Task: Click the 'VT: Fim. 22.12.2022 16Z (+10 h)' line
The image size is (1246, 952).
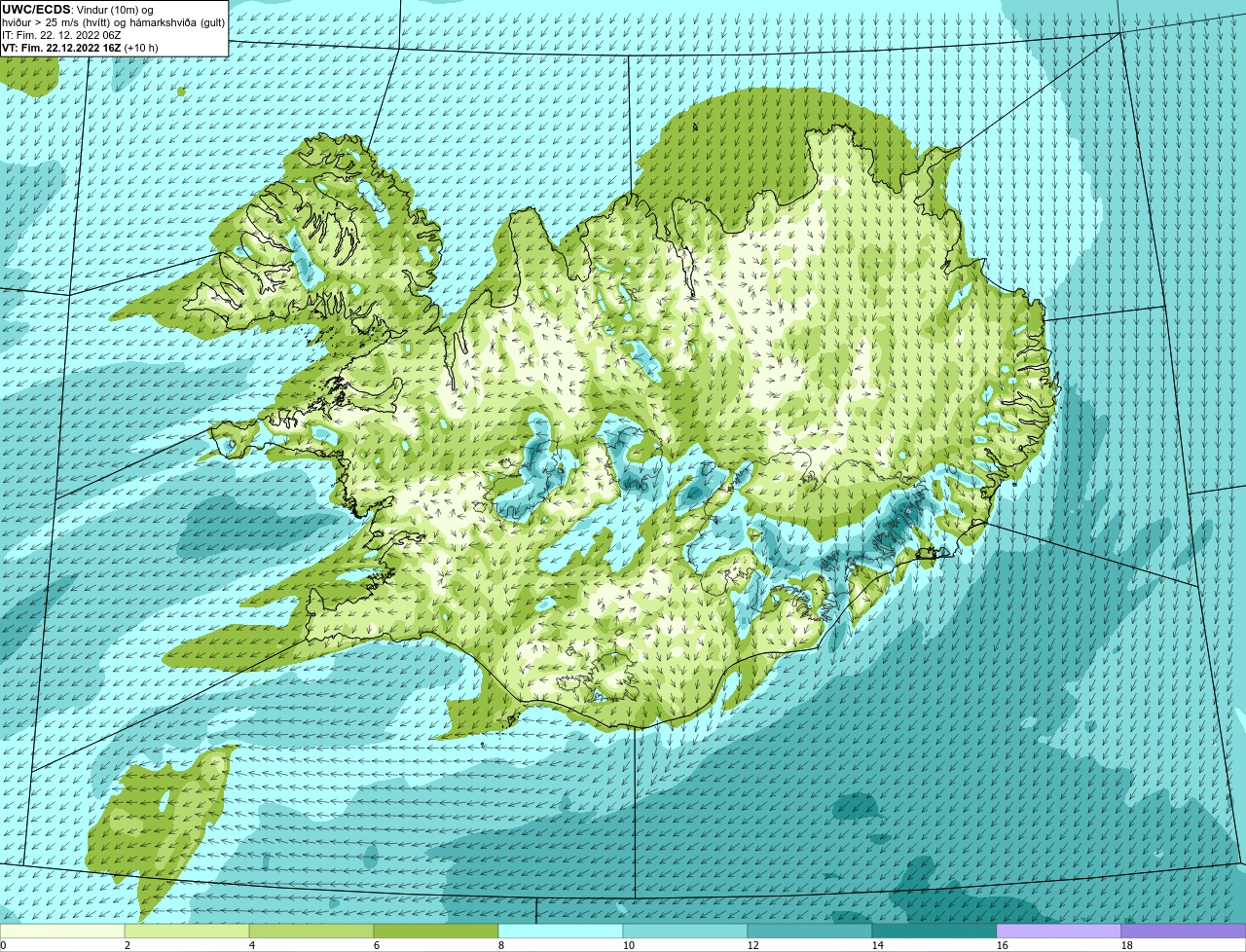Action: [x=80, y=47]
